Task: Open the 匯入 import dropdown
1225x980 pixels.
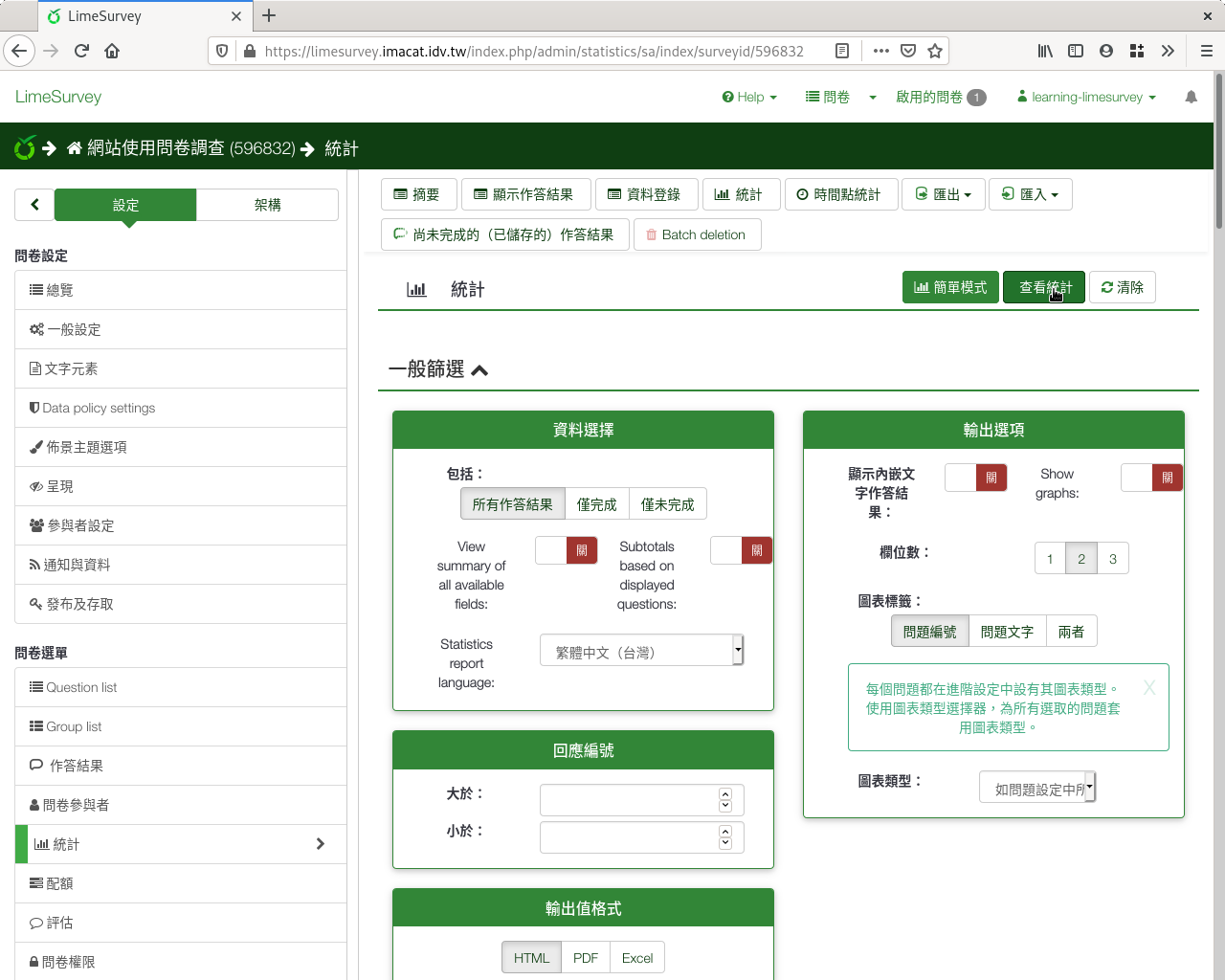Action: point(1030,194)
